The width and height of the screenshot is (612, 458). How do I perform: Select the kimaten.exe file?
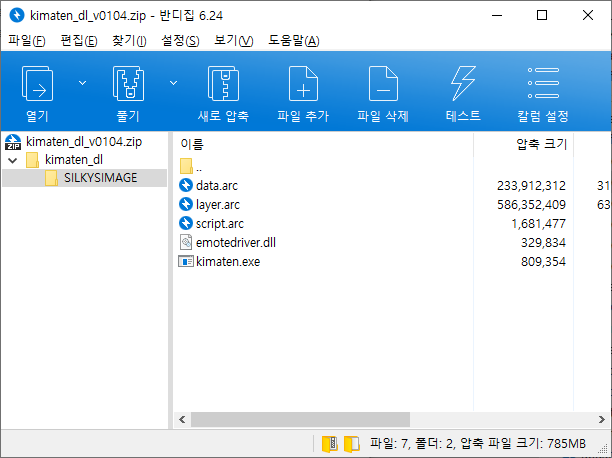click(228, 262)
